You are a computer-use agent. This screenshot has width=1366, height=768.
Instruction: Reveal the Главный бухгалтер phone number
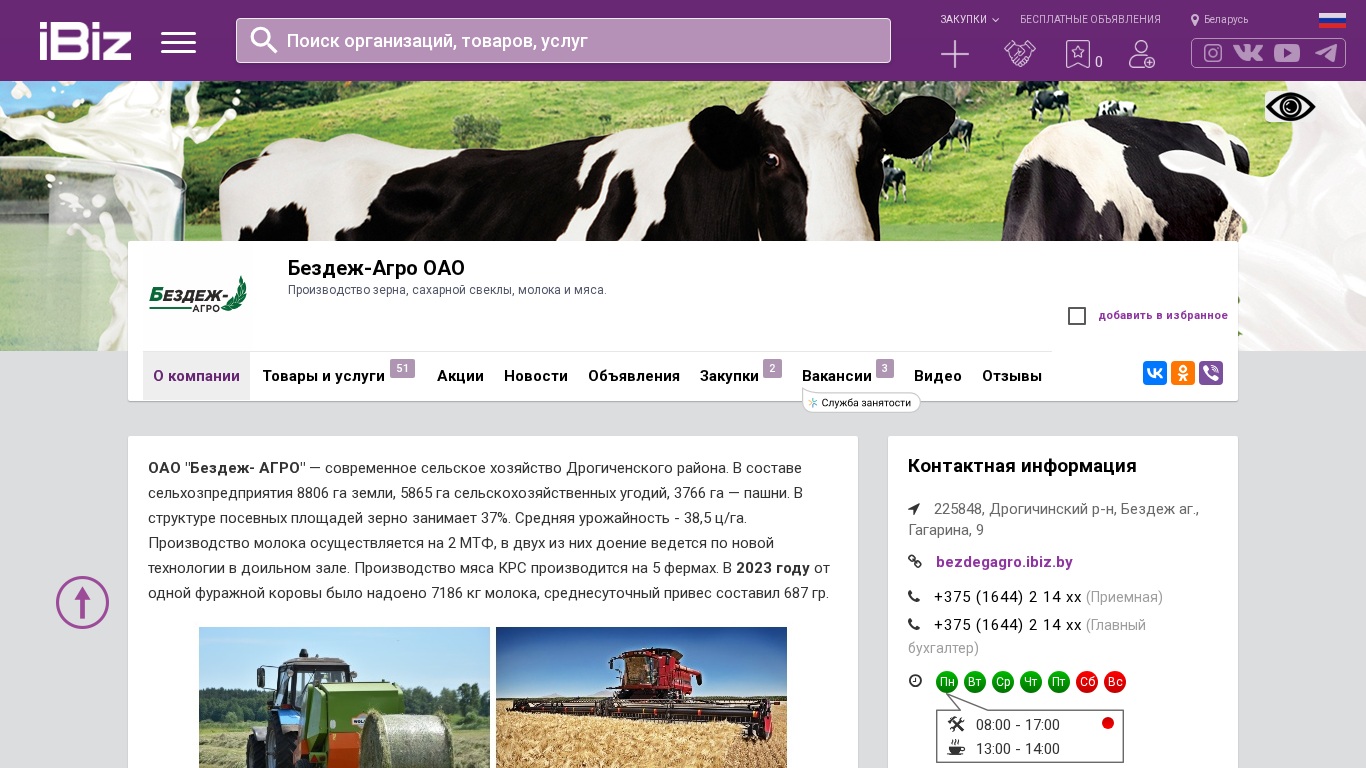tap(1008, 625)
